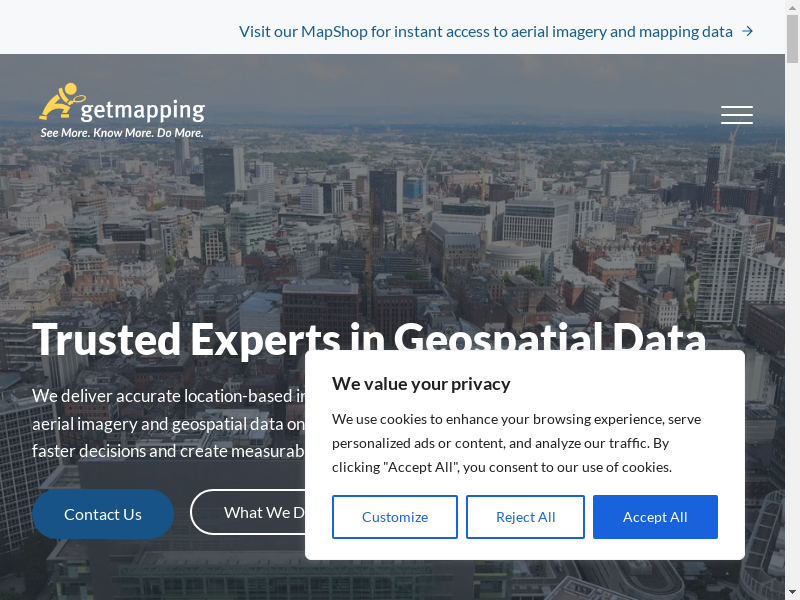Viewport: 800px width, 600px height.
Task: Click the hero paragraph starting "We deliver accurate"
Action: point(160,423)
